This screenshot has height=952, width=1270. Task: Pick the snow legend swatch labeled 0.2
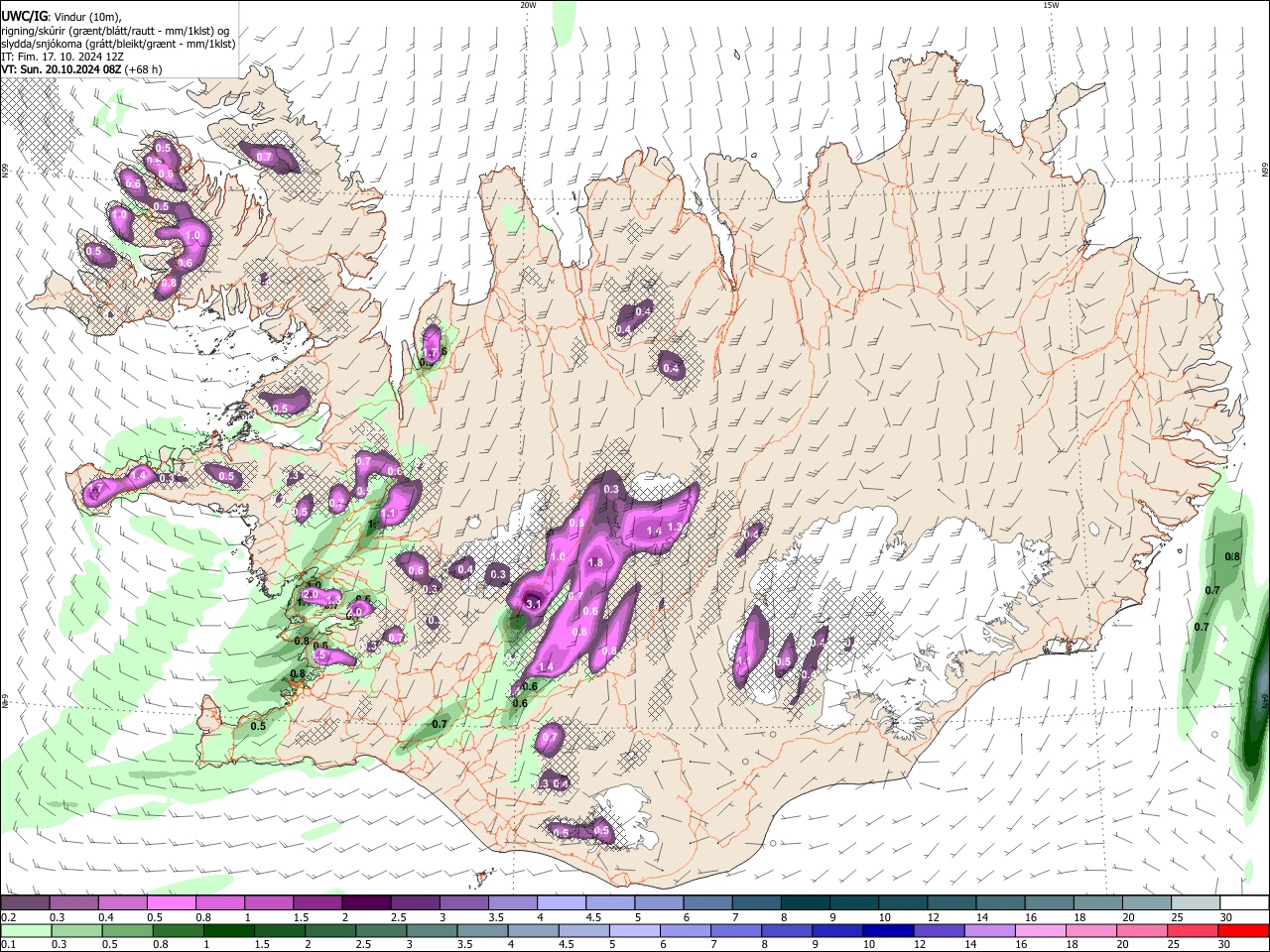tap(25, 902)
